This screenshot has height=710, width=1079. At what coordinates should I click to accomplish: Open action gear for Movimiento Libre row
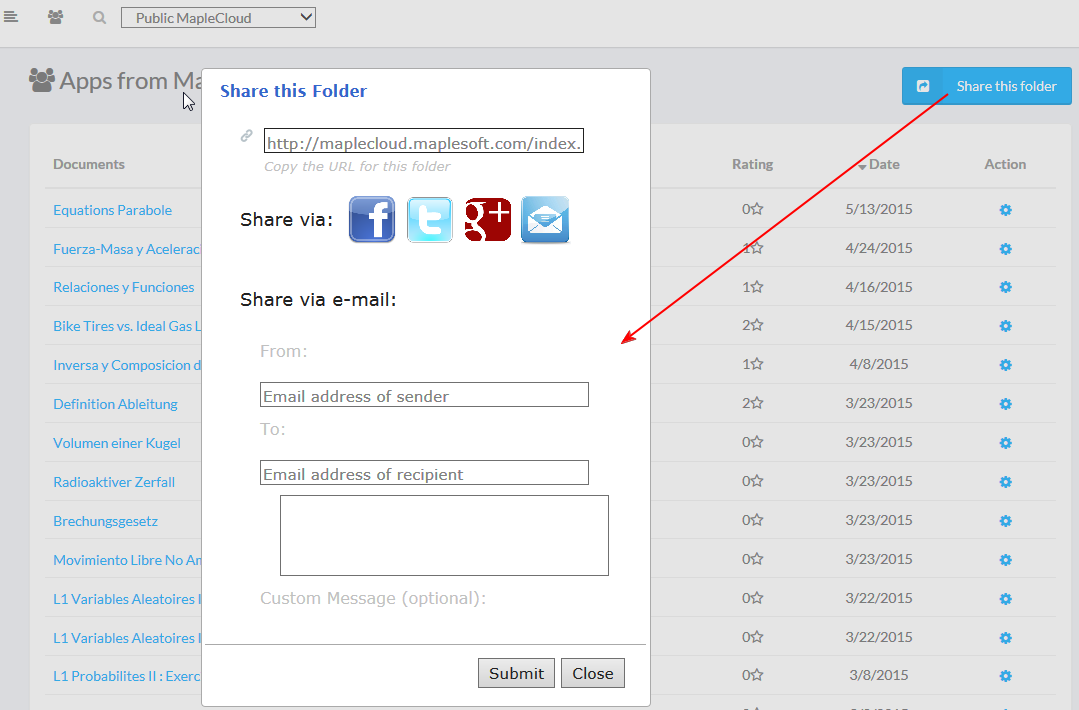click(x=1005, y=560)
